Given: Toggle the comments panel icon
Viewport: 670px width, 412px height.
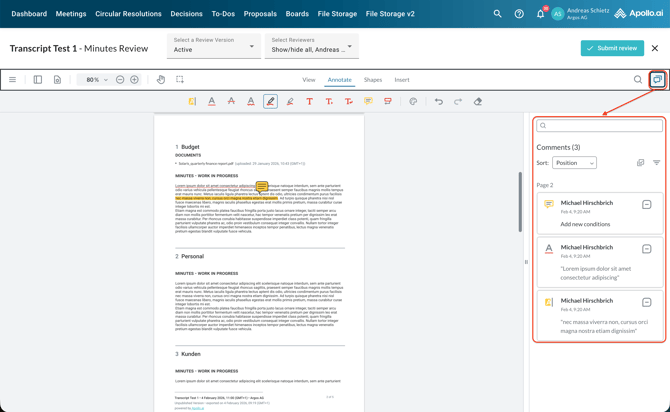Looking at the screenshot, I should 657,80.
